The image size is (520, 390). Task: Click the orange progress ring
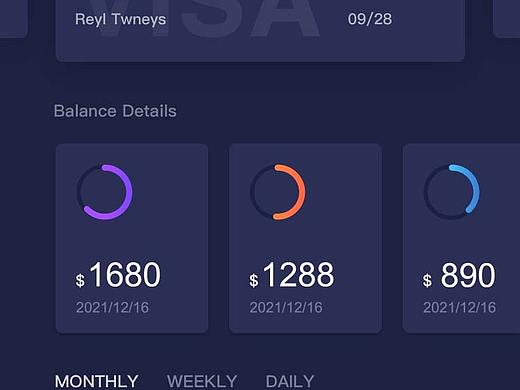(x=278, y=192)
